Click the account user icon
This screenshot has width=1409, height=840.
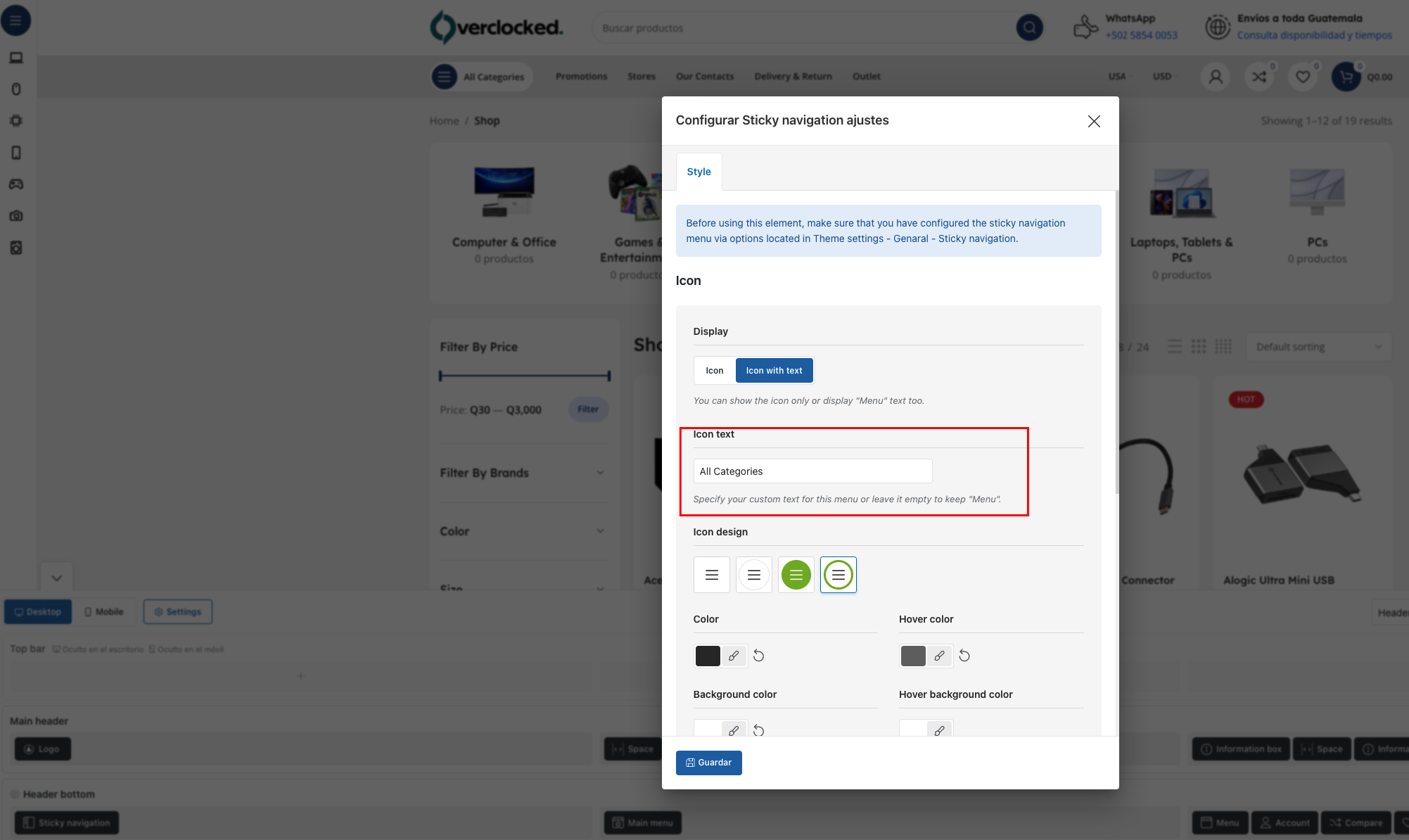tap(1216, 77)
